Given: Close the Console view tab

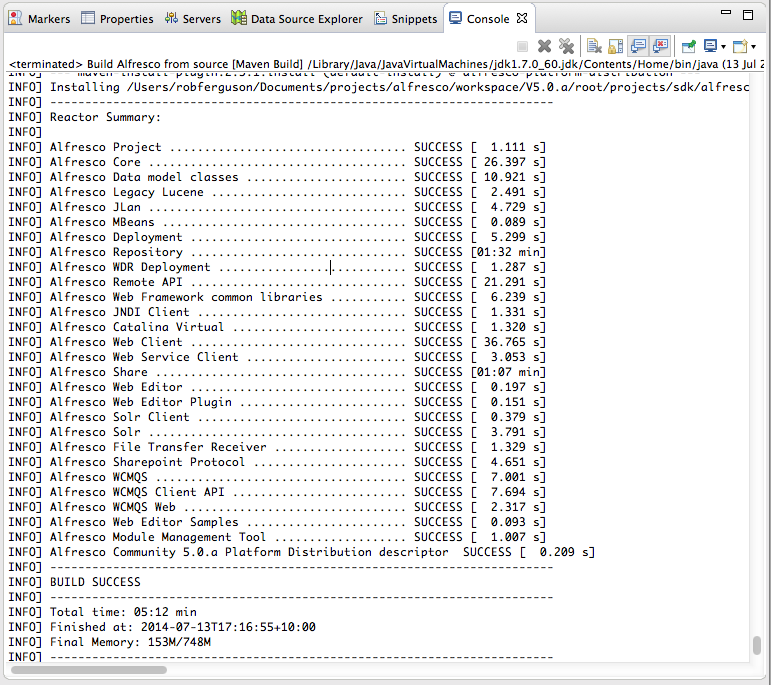Looking at the screenshot, I should 522,19.
